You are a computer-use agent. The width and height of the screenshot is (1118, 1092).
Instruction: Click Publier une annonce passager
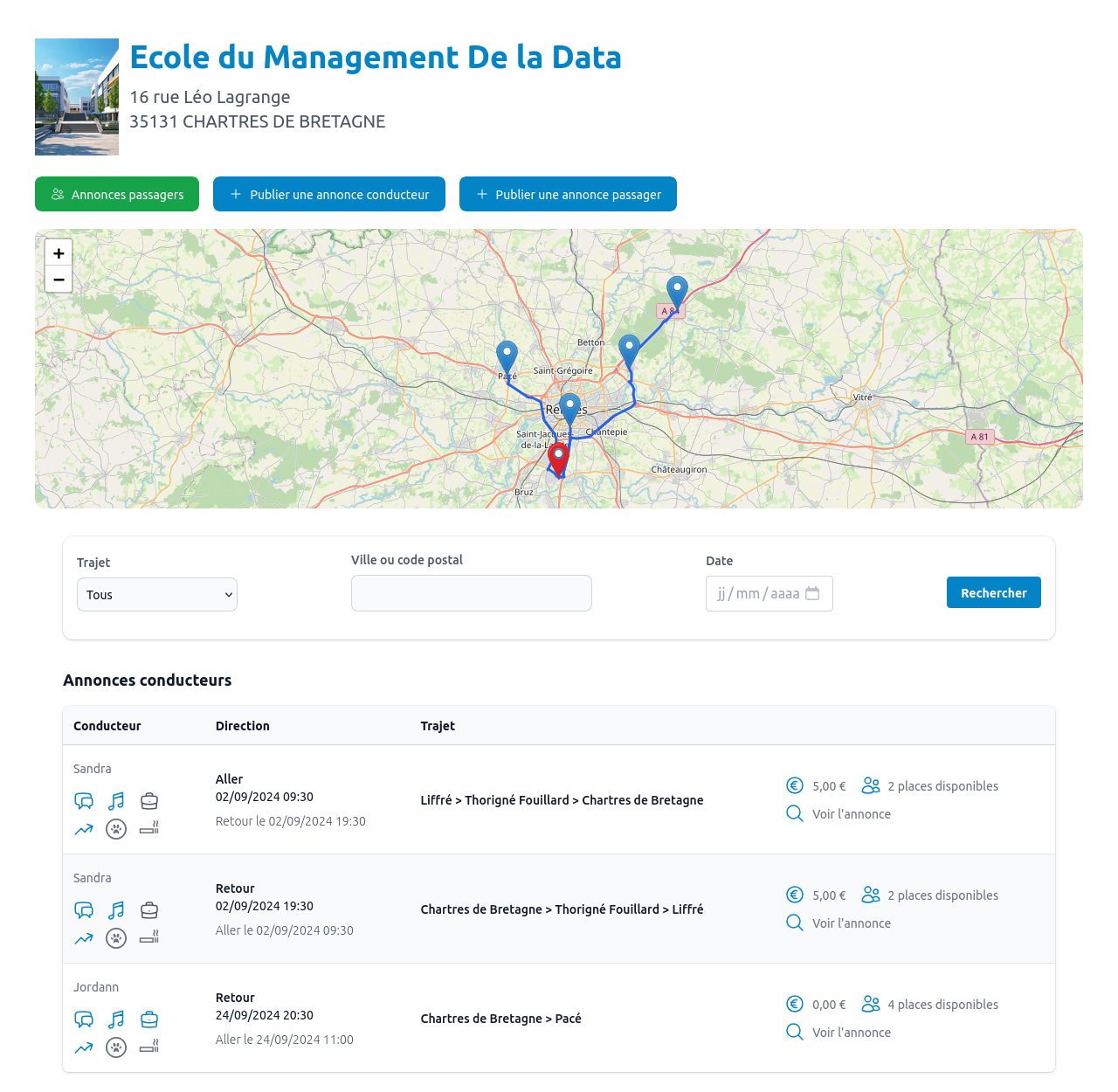[x=568, y=194]
